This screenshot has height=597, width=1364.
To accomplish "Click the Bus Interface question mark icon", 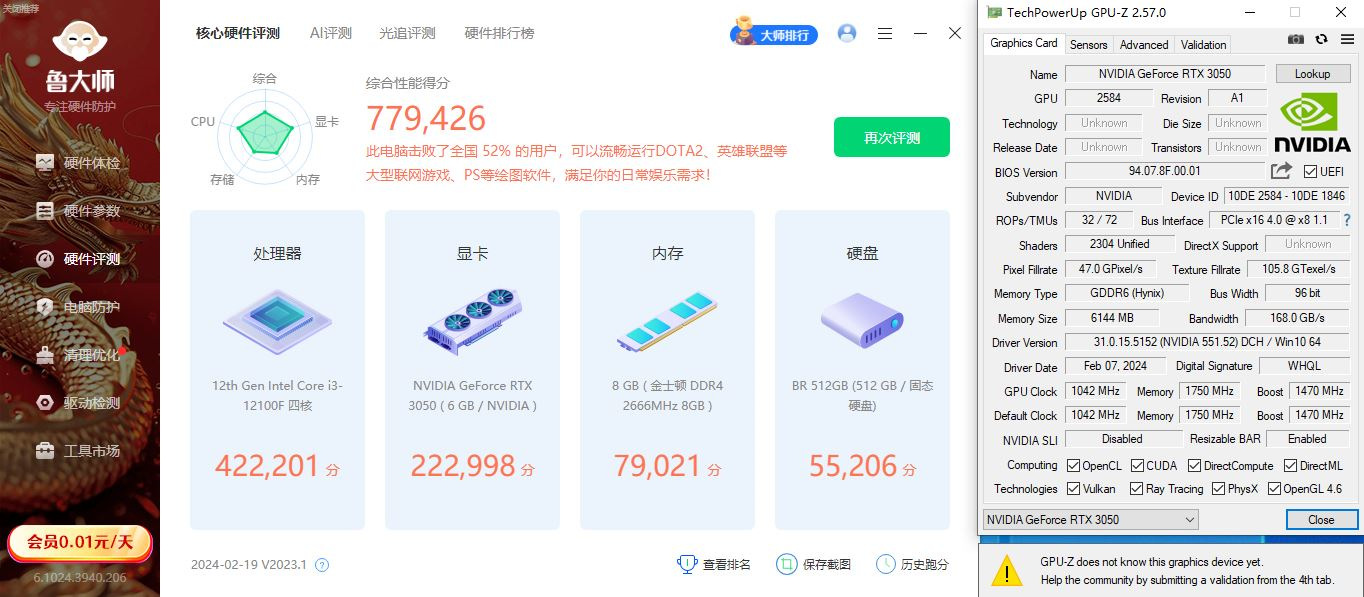I will pyautogui.click(x=1346, y=220).
